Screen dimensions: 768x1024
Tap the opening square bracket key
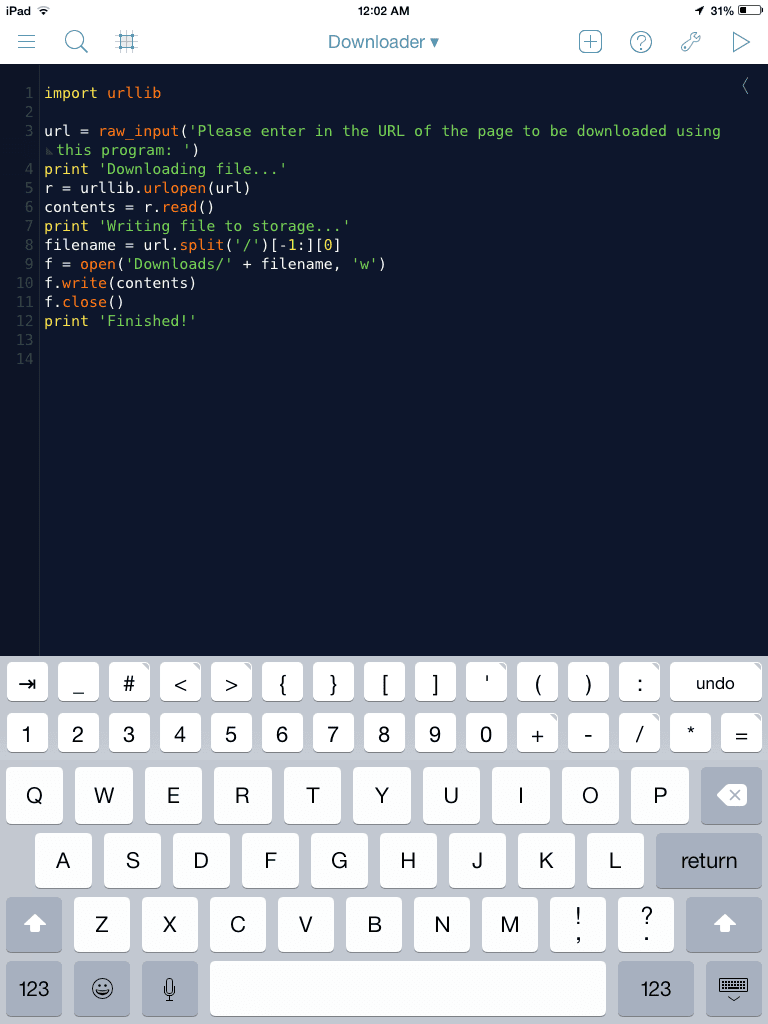point(384,682)
